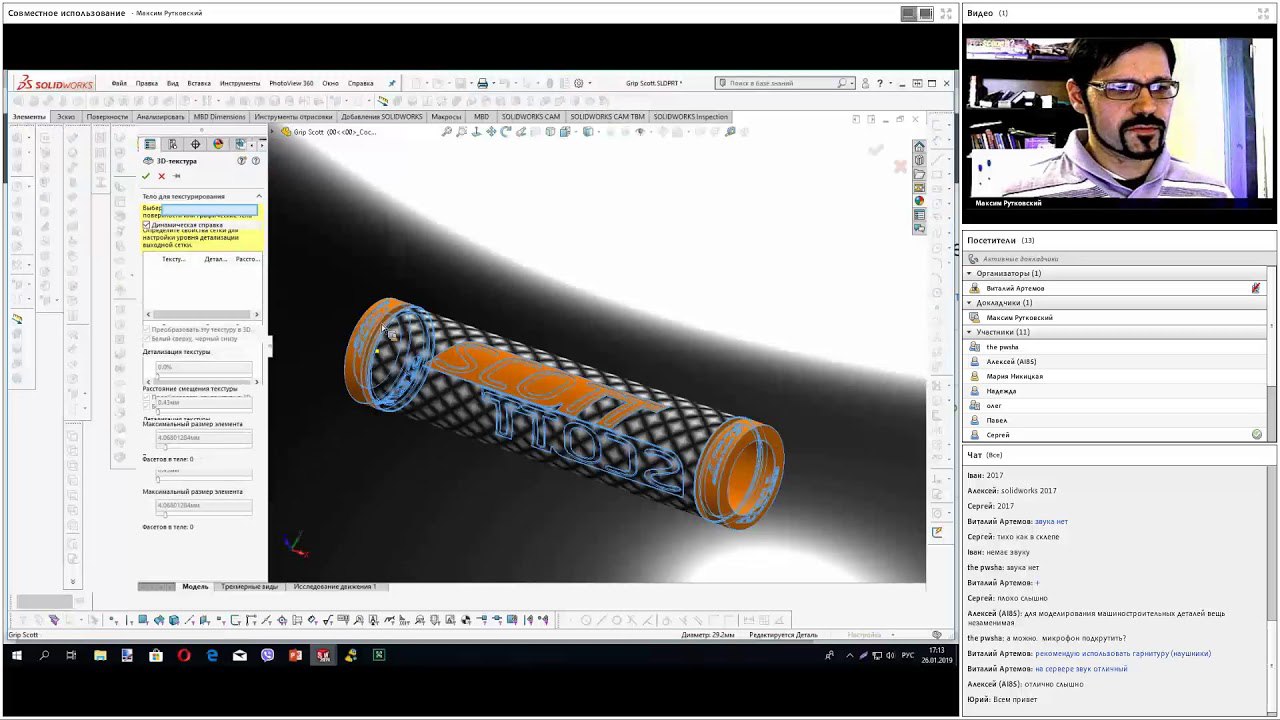
Task: Toggle Преобразовать эту текстуру в 3D checkbox
Action: pyautogui.click(x=146, y=329)
